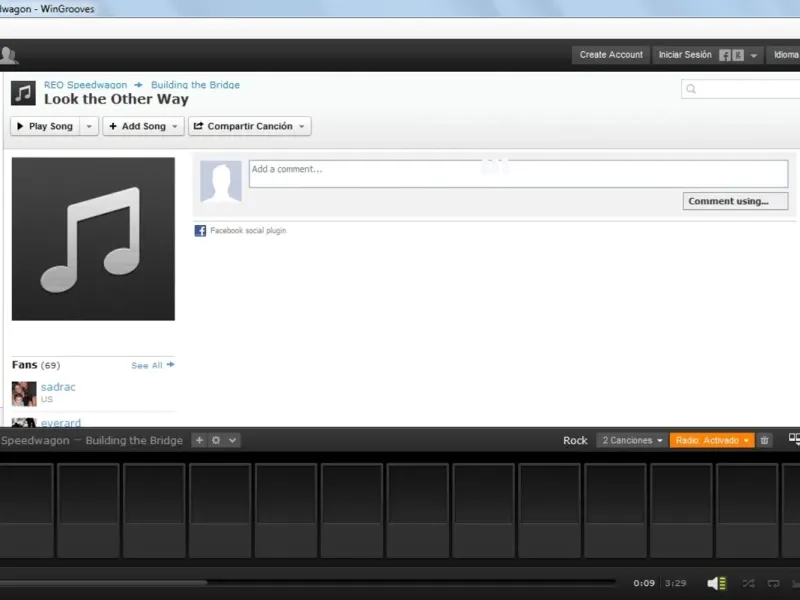Open the Radio: Activado orange dropdown

point(712,440)
